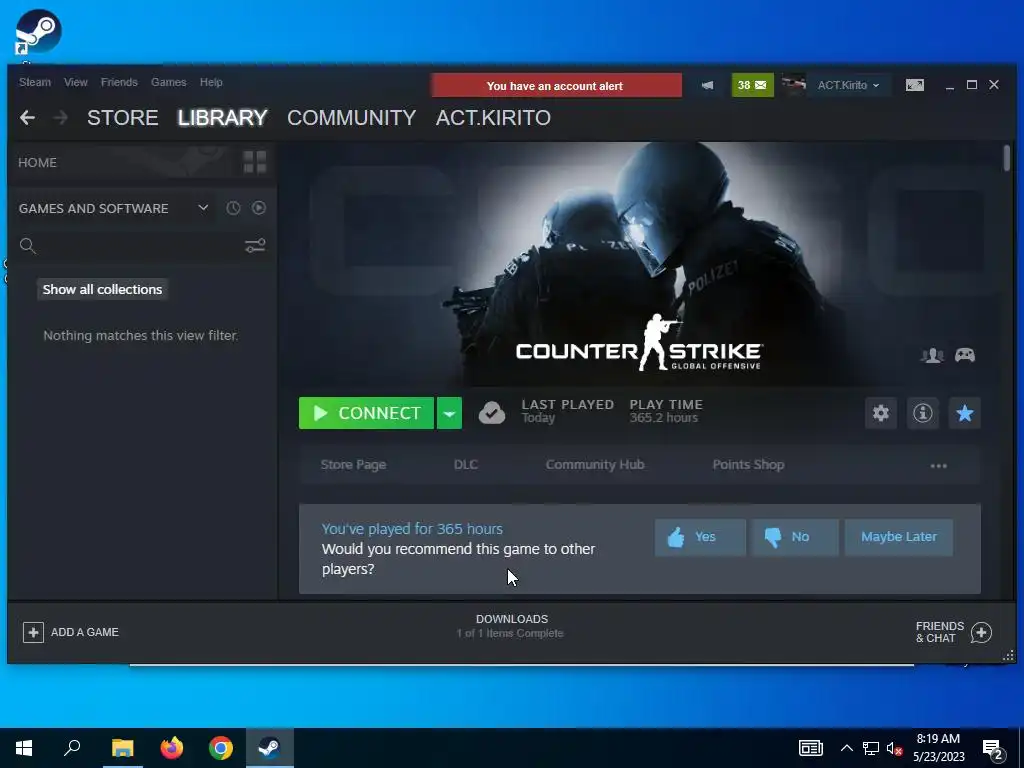1024x768 pixels.
Task: Show game info with the i icon
Action: click(923, 413)
